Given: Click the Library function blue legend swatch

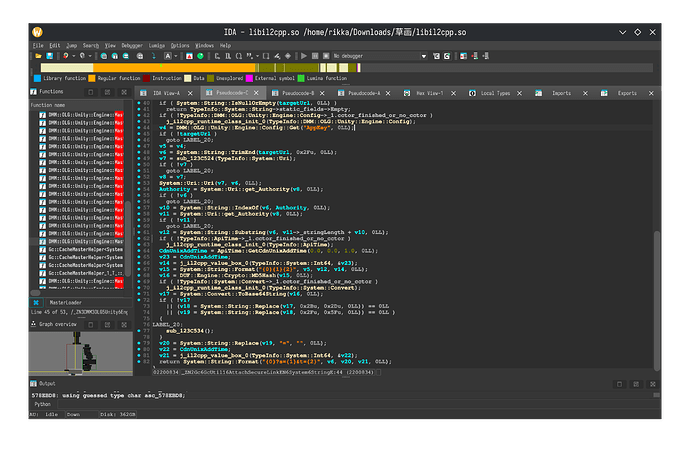Looking at the screenshot, I should 37,78.
